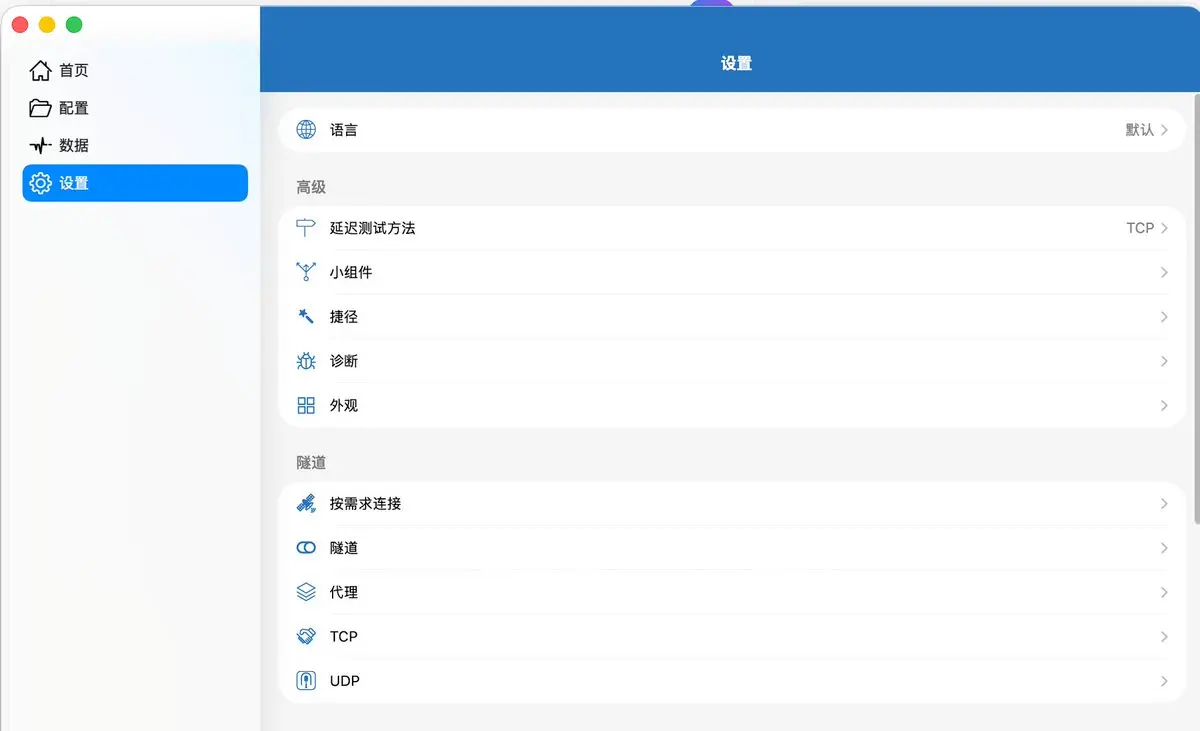Viewport: 1200px width, 731px height.
Task: Click the 延迟测试方法 label
Action: point(372,228)
